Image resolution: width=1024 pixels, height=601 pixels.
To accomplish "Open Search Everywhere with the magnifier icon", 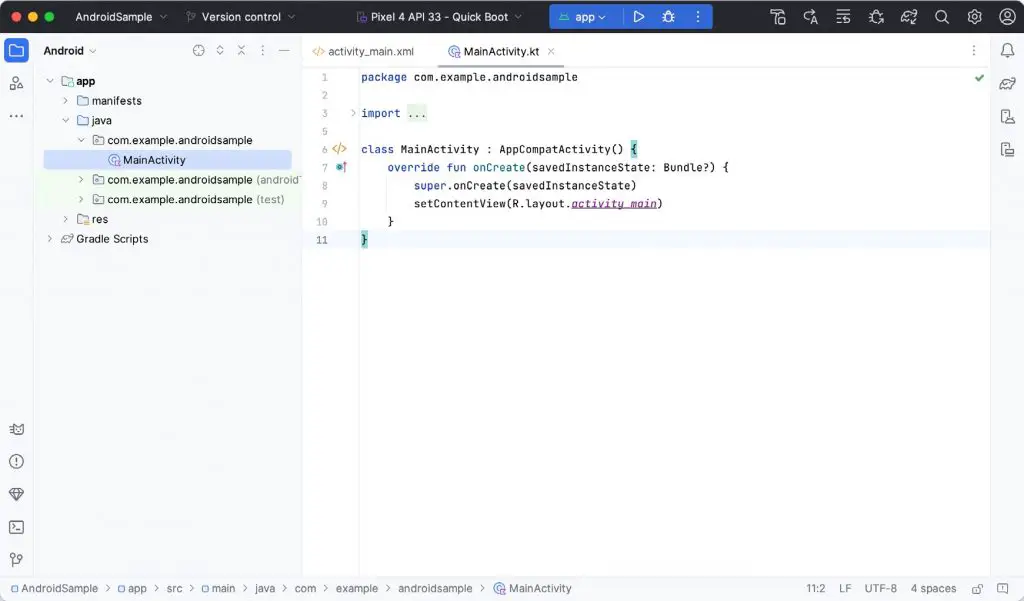I will [941, 16].
